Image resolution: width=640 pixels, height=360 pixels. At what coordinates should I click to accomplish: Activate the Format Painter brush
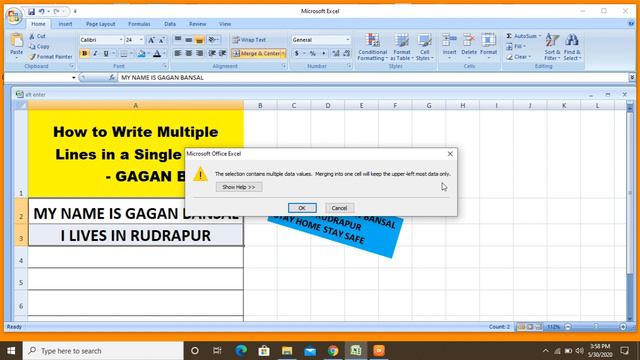(x=51, y=57)
